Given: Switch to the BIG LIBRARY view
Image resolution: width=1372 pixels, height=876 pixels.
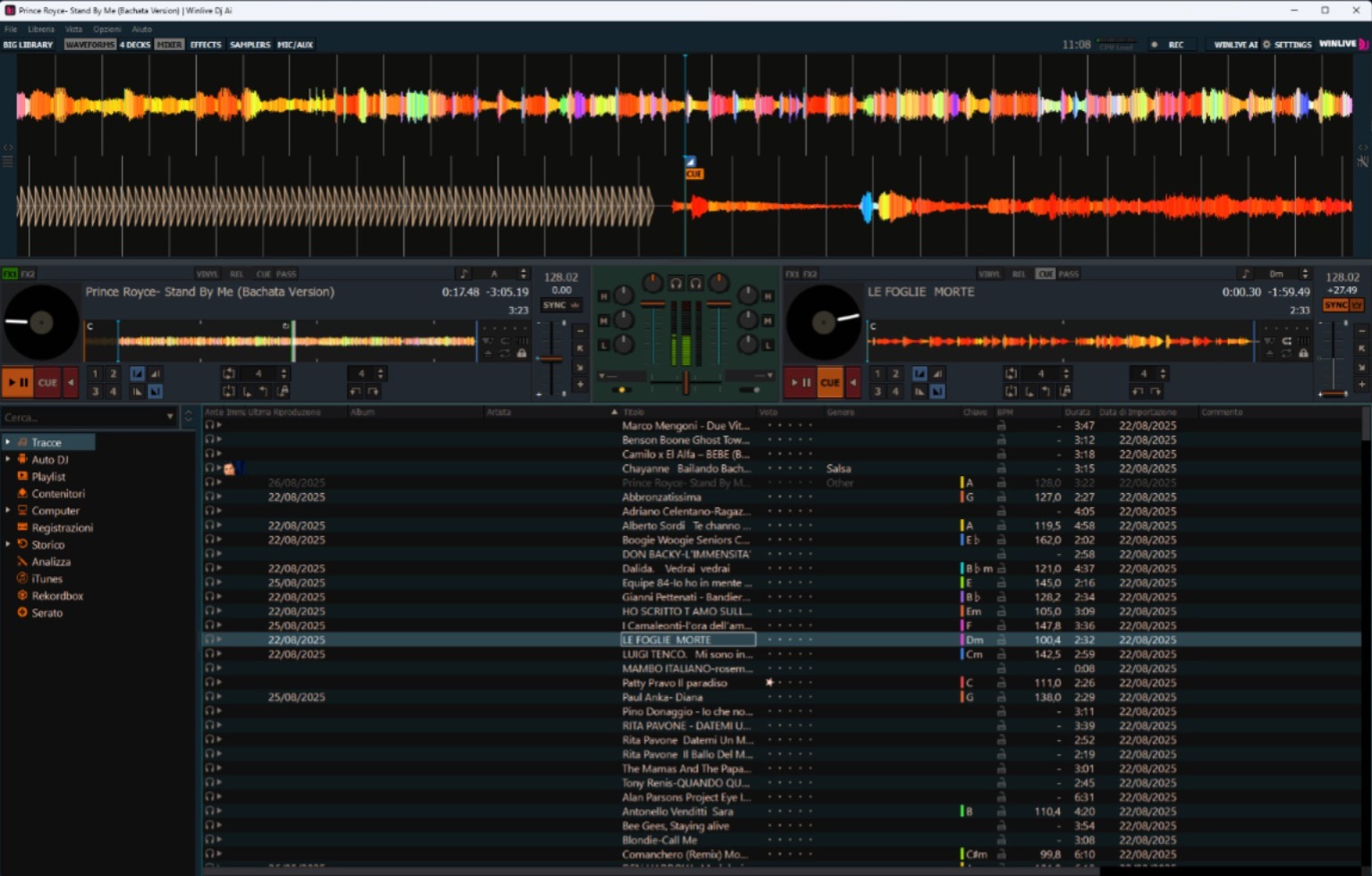Looking at the screenshot, I should click(x=29, y=44).
